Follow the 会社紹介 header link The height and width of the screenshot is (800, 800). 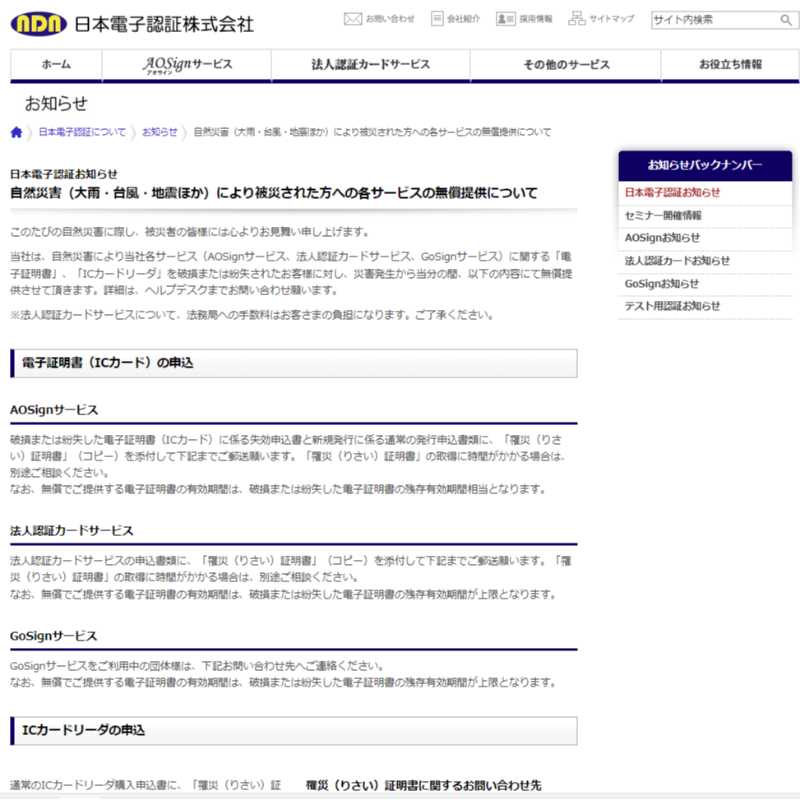(x=463, y=19)
